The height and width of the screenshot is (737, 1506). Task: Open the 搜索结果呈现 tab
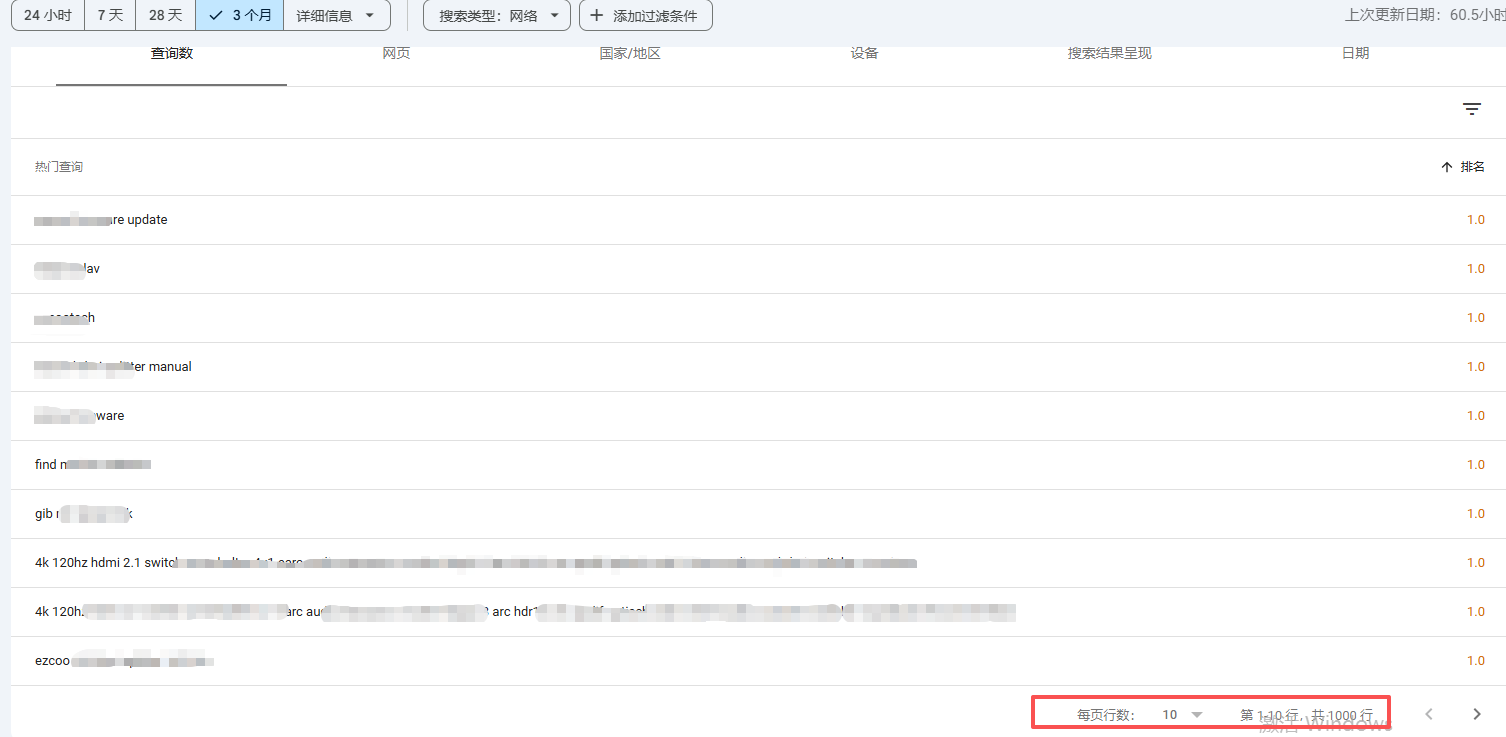point(1109,53)
